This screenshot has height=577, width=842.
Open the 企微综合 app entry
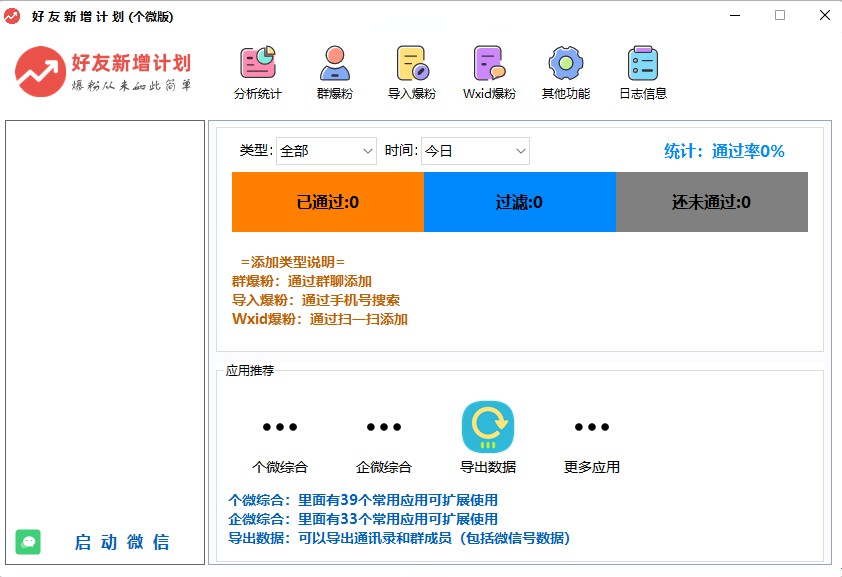(384, 428)
